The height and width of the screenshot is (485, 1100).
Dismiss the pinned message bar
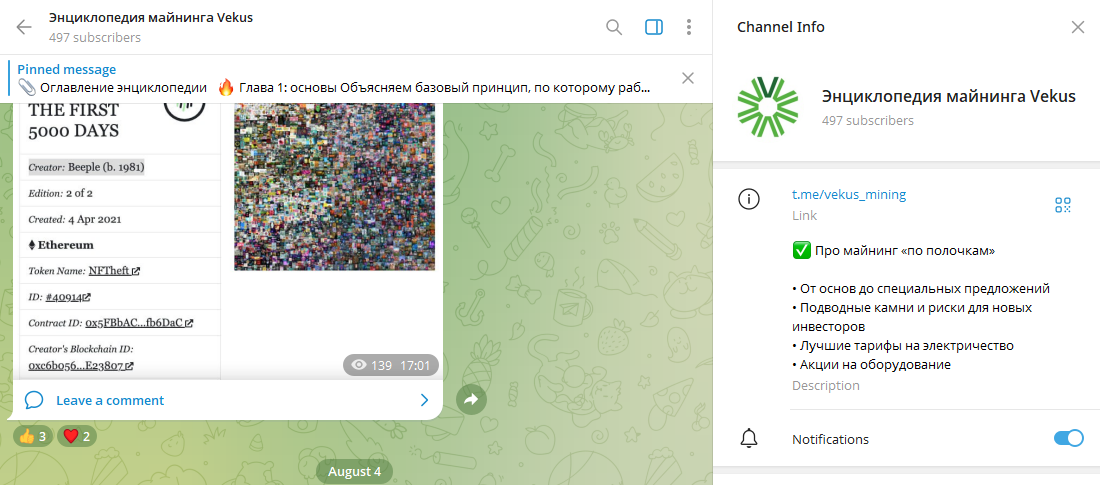pos(688,78)
